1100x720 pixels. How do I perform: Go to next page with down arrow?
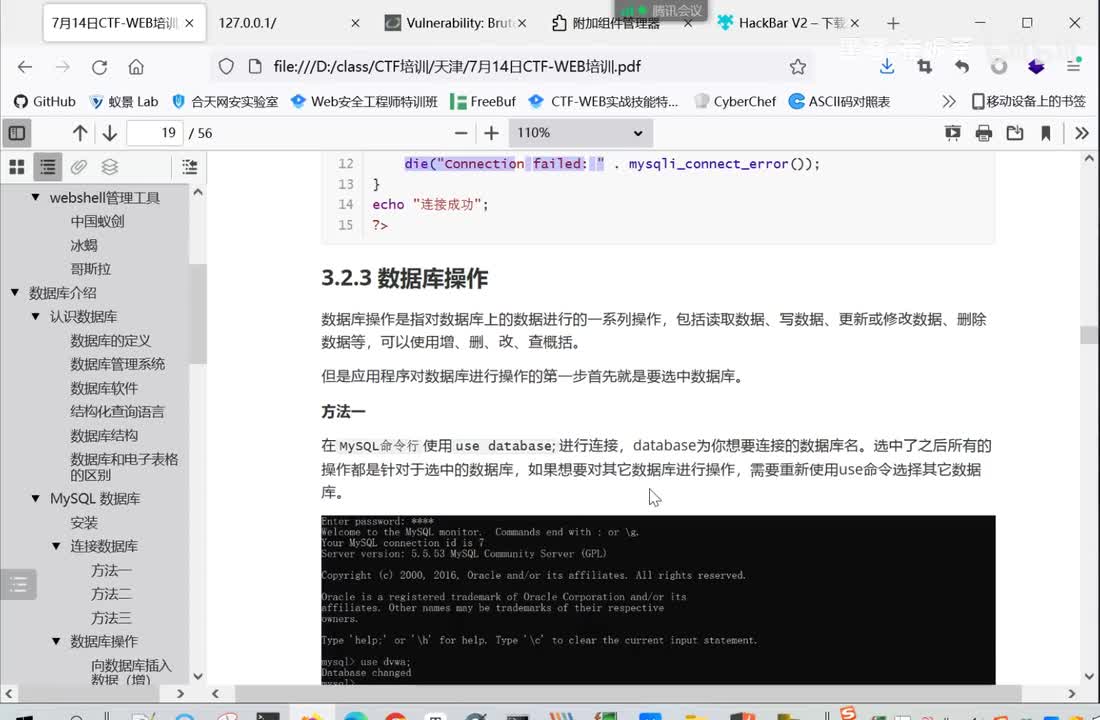click(x=109, y=133)
